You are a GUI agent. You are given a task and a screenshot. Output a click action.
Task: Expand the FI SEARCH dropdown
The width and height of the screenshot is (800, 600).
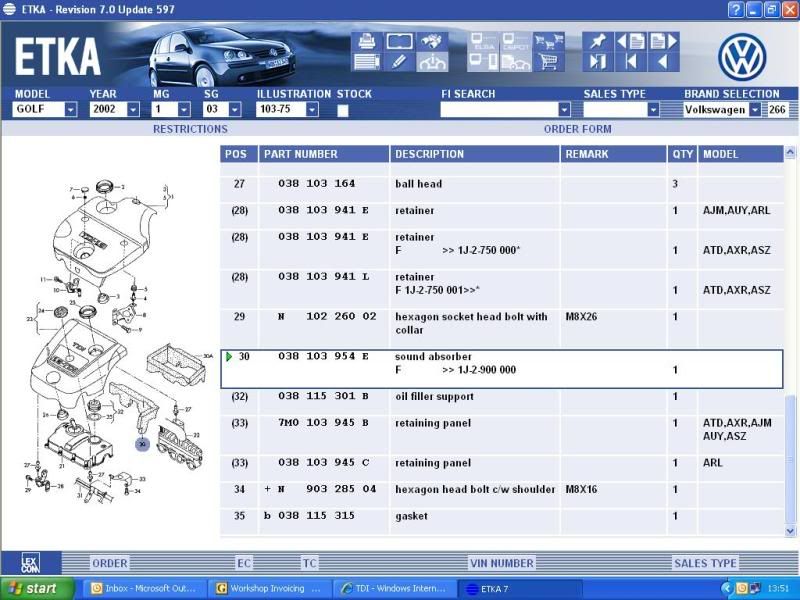point(564,109)
